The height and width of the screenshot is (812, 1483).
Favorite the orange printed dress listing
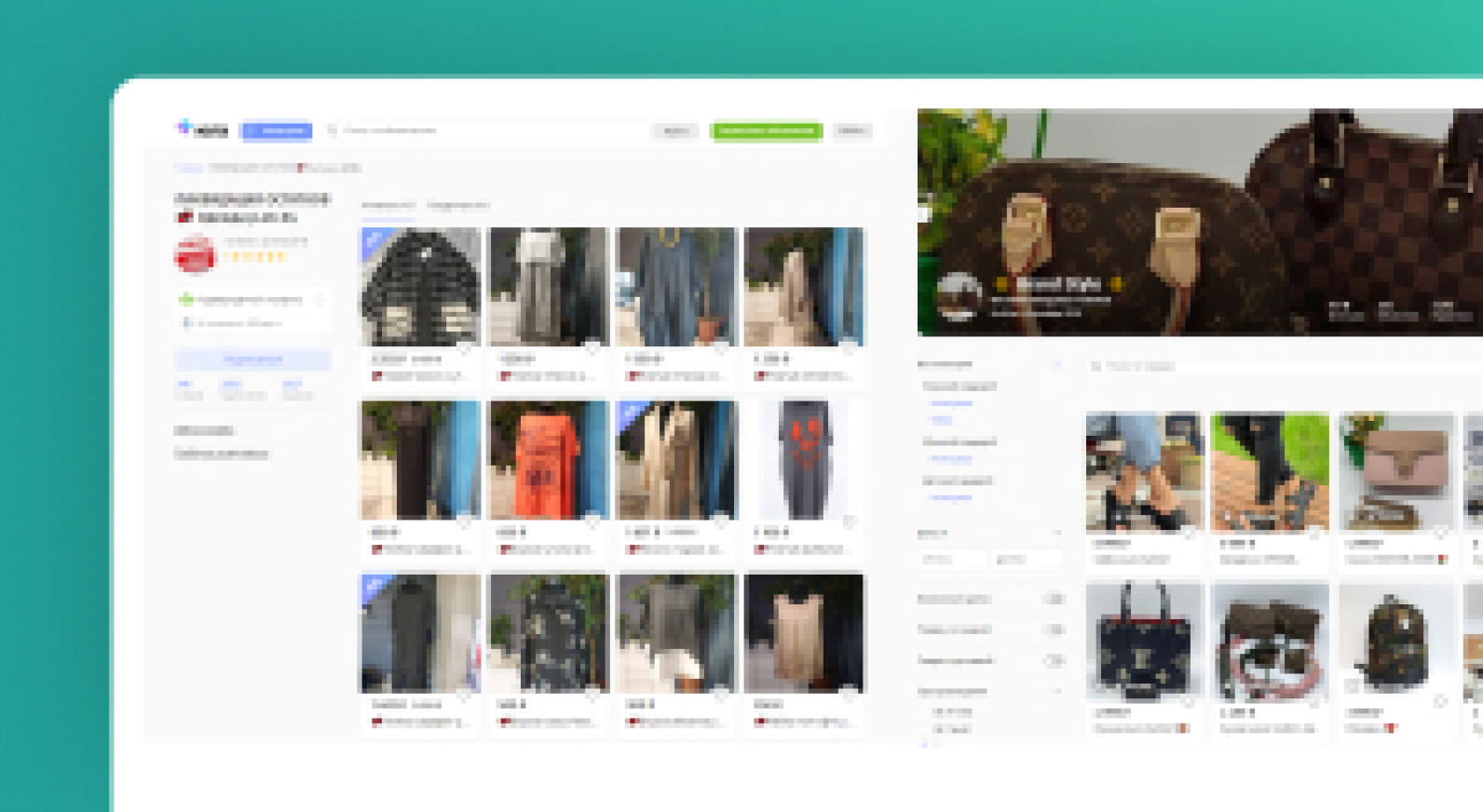tap(592, 521)
